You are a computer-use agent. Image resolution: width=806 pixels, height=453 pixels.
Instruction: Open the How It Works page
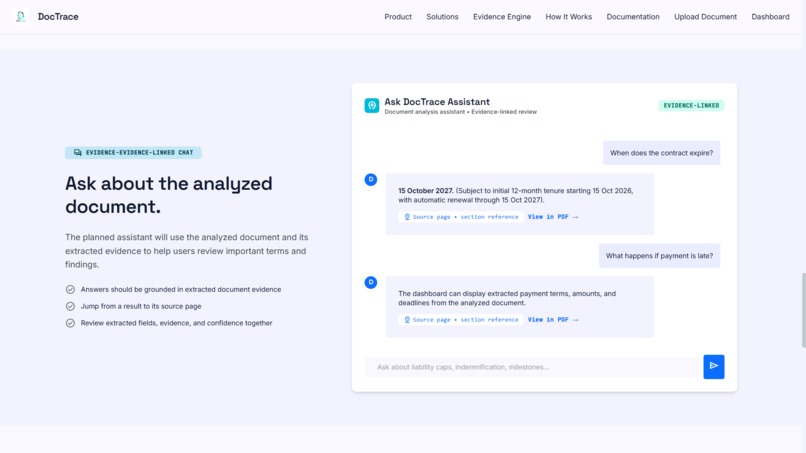click(569, 16)
